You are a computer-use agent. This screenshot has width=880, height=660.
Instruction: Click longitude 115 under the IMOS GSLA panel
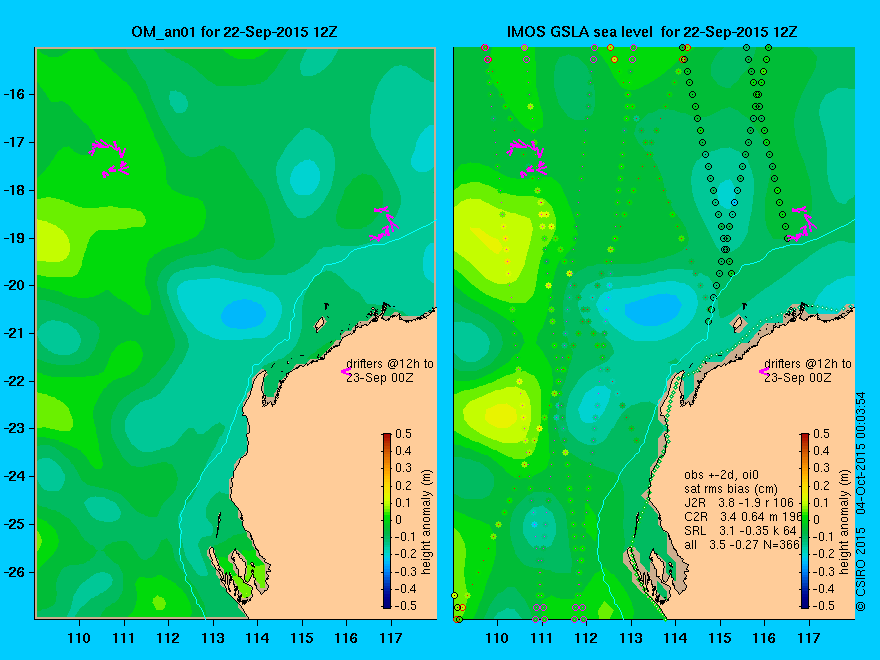click(720, 638)
